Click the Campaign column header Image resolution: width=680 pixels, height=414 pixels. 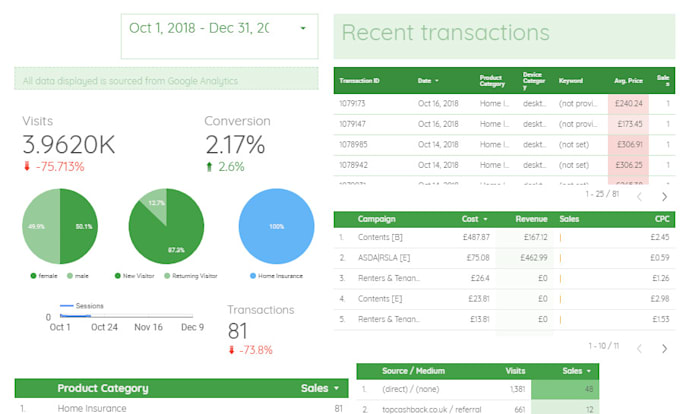[x=376, y=219]
